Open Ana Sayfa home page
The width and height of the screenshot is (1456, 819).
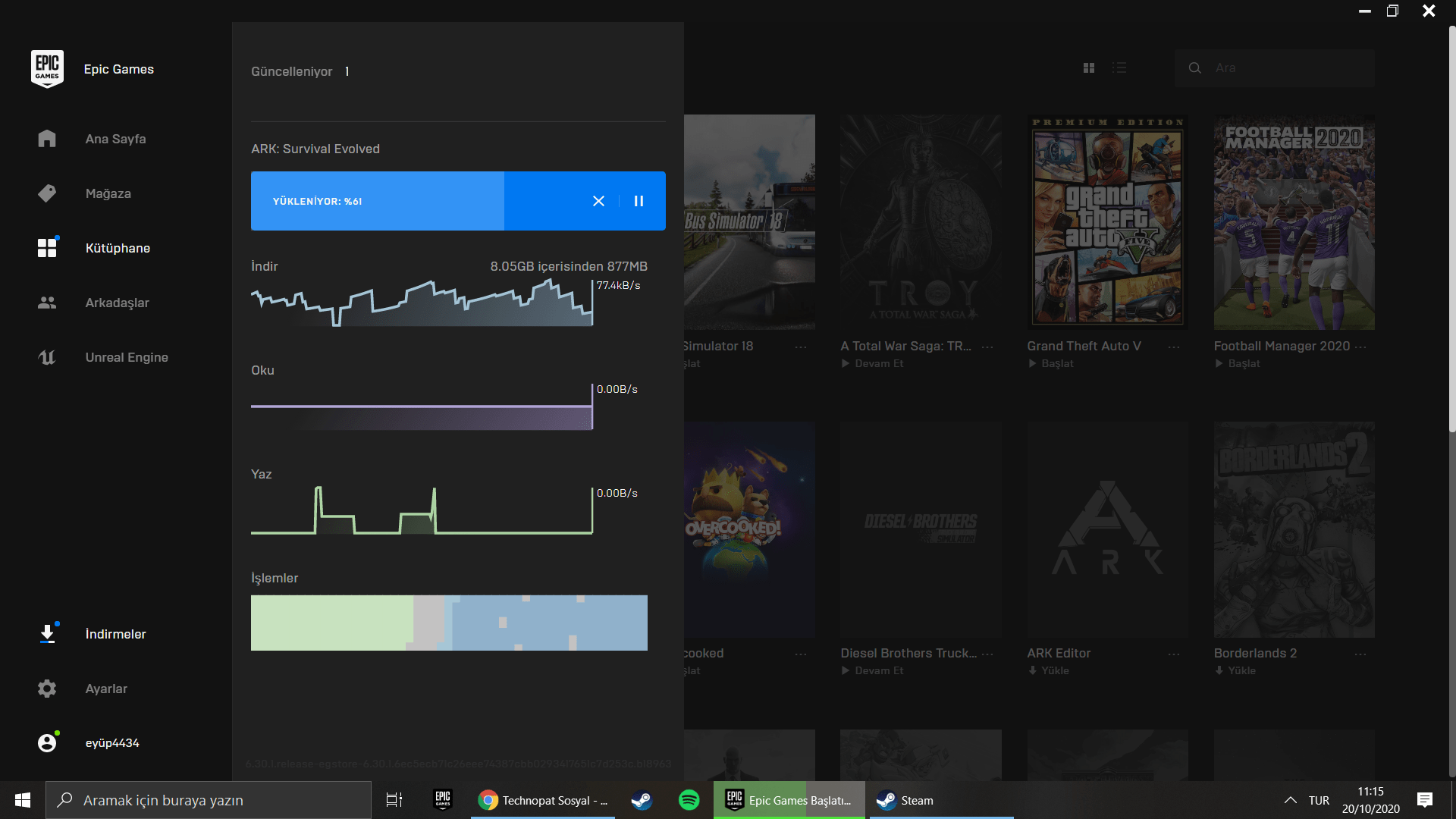click(115, 139)
